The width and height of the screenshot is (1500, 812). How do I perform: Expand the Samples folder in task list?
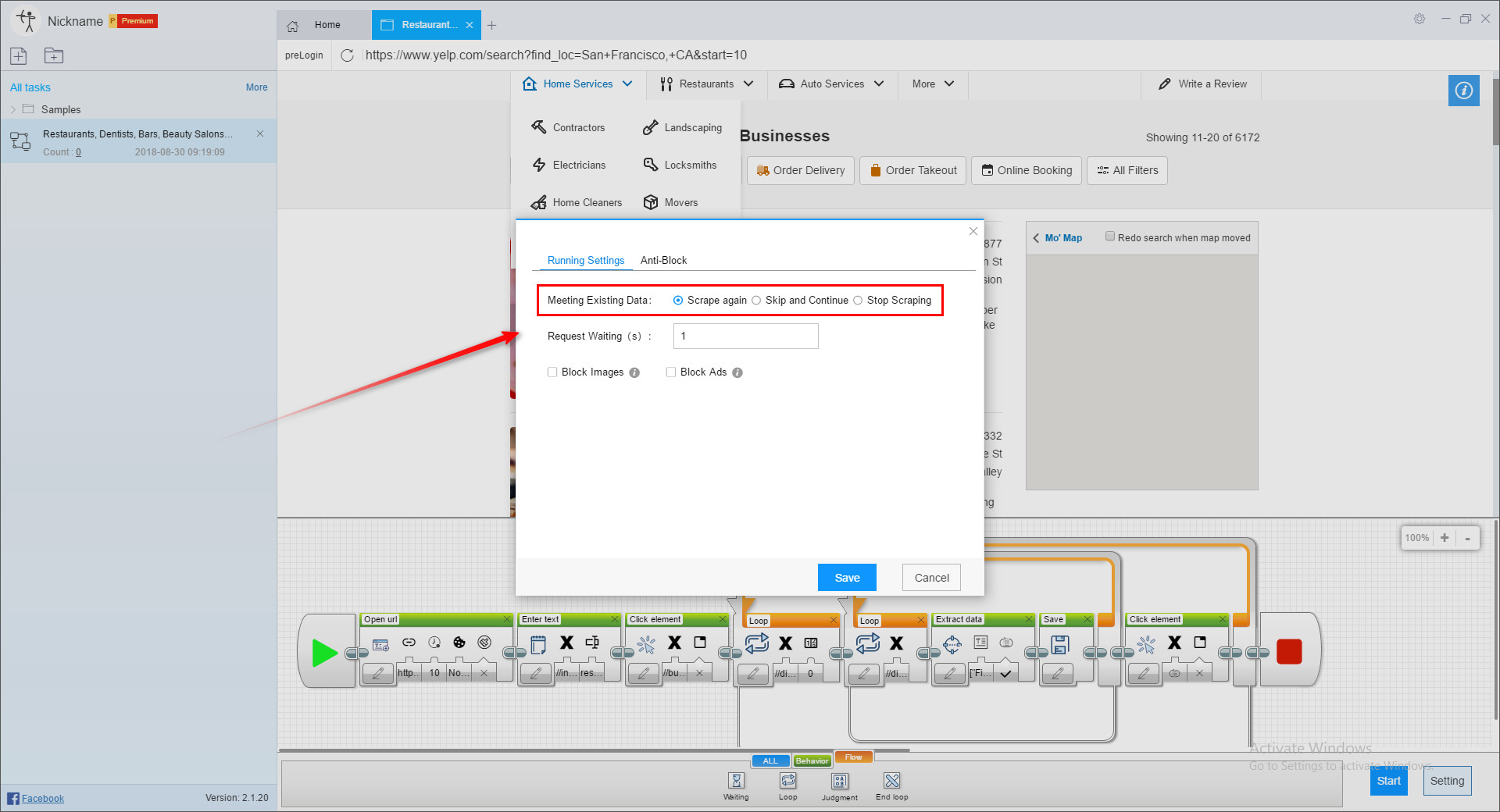coord(13,109)
